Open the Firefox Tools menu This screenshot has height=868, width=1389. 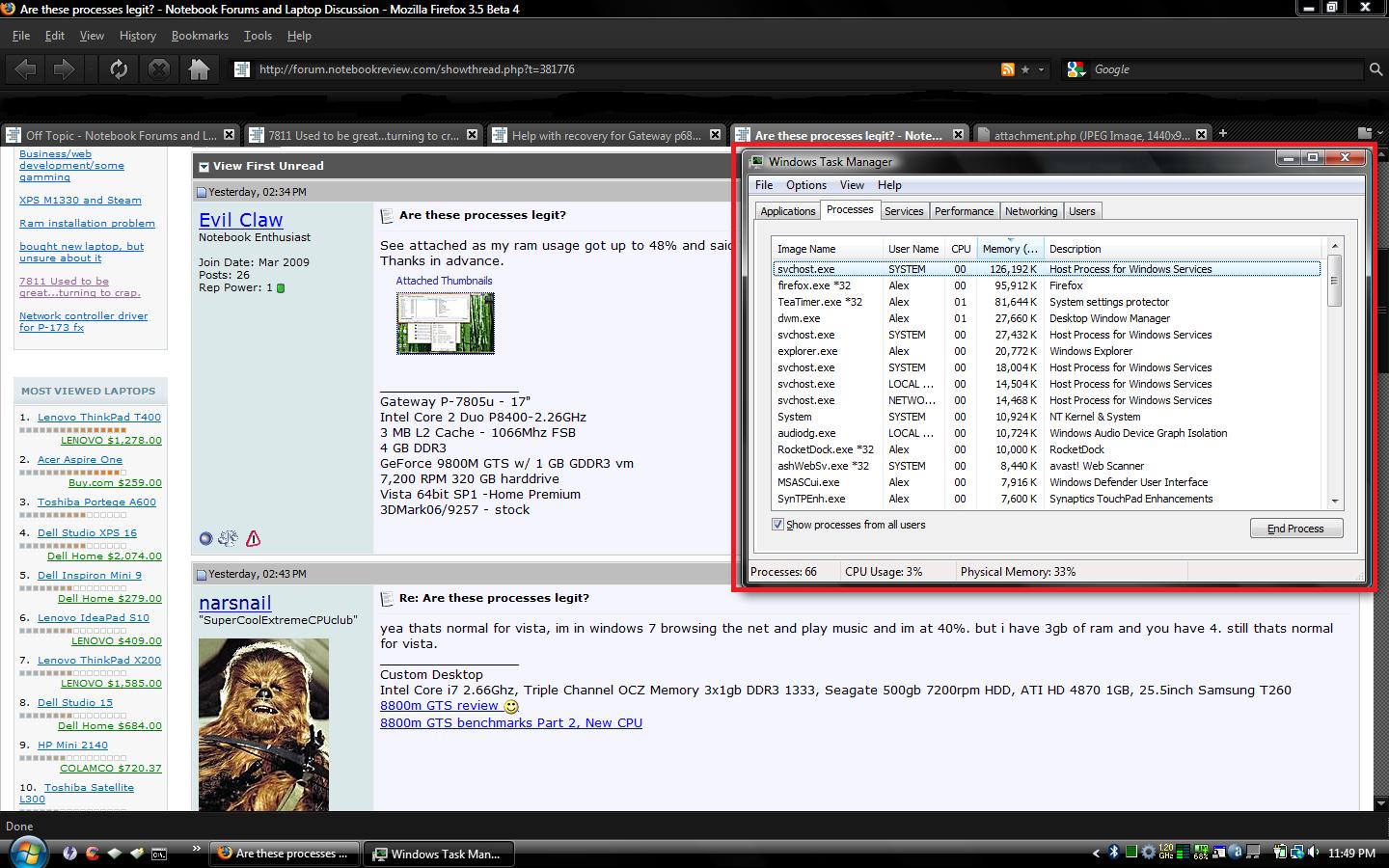coord(258,36)
